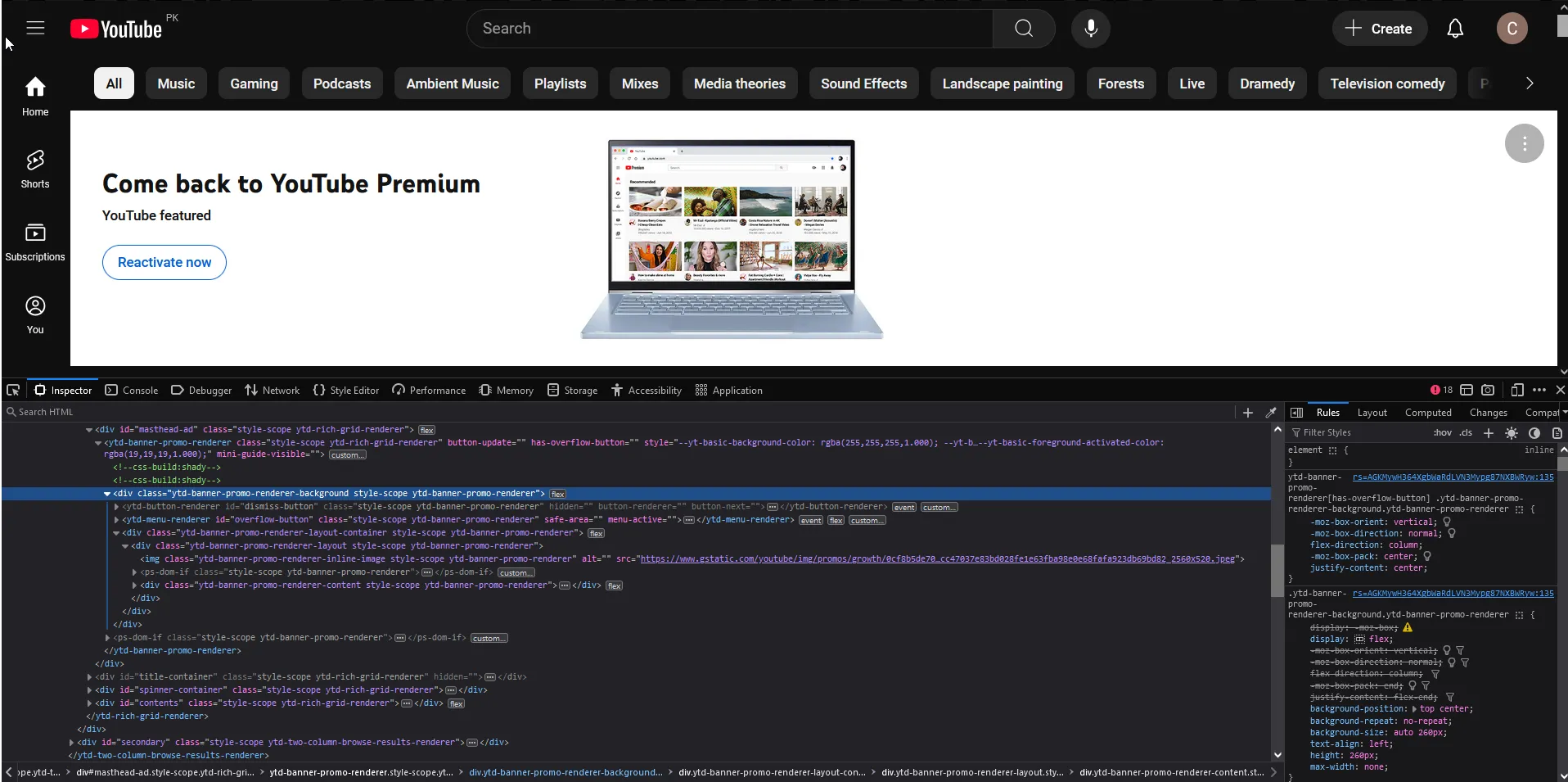Expand the background-position property value
This screenshot has width=1568, height=782.
pos(1414,709)
